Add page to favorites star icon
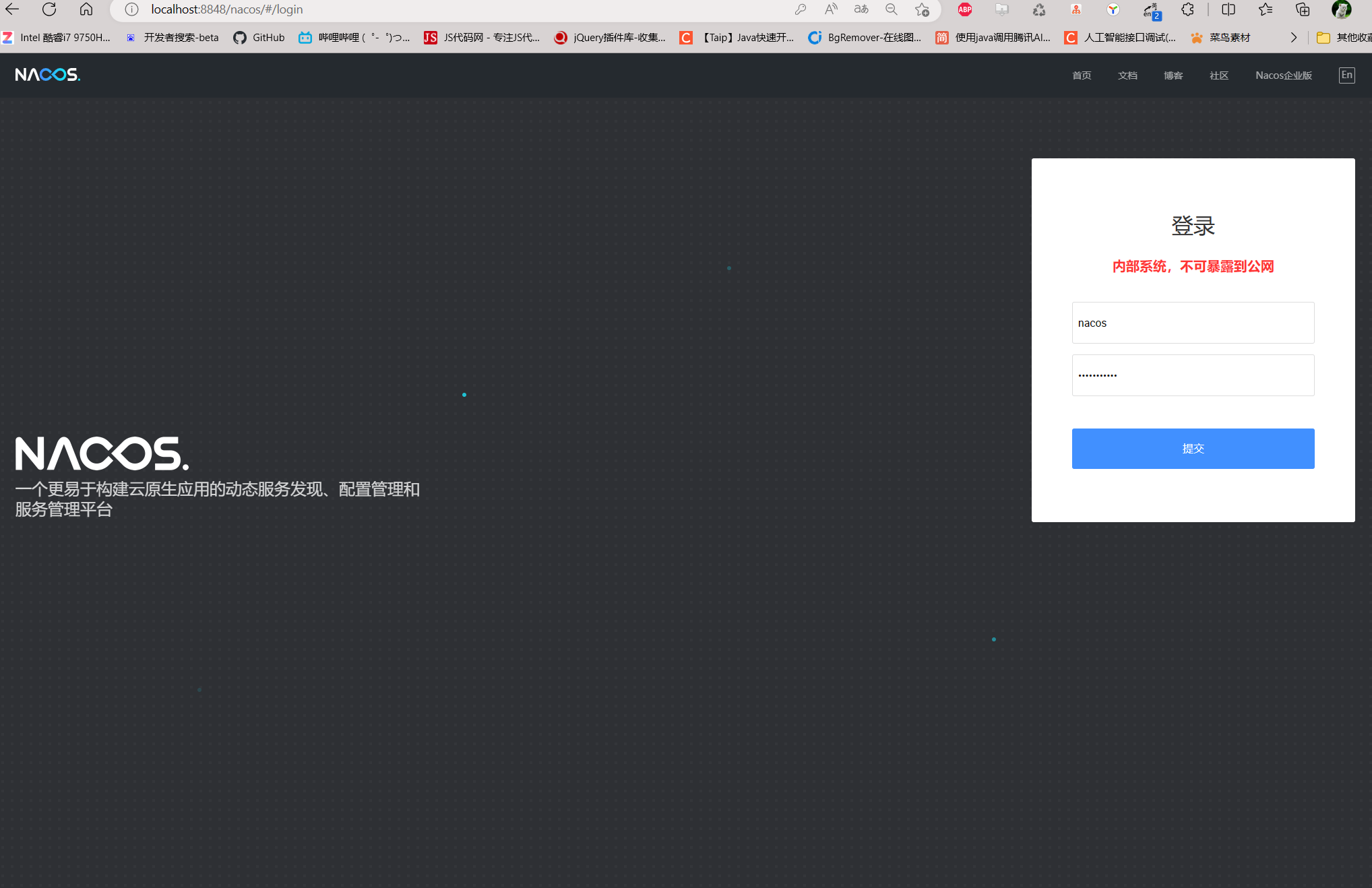Viewport: 1372px width, 888px height. (922, 9)
